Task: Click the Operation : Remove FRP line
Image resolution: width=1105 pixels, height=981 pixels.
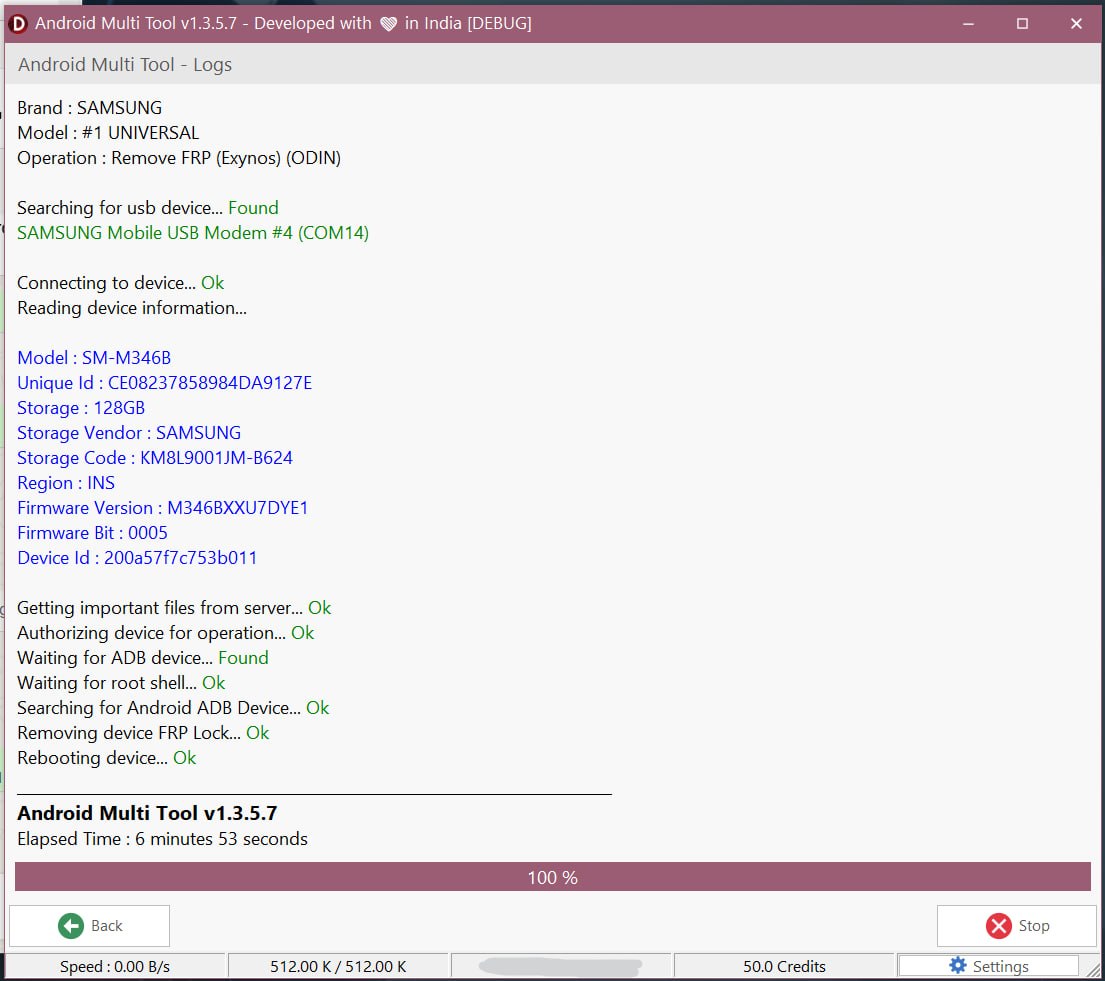Action: pyautogui.click(x=179, y=158)
